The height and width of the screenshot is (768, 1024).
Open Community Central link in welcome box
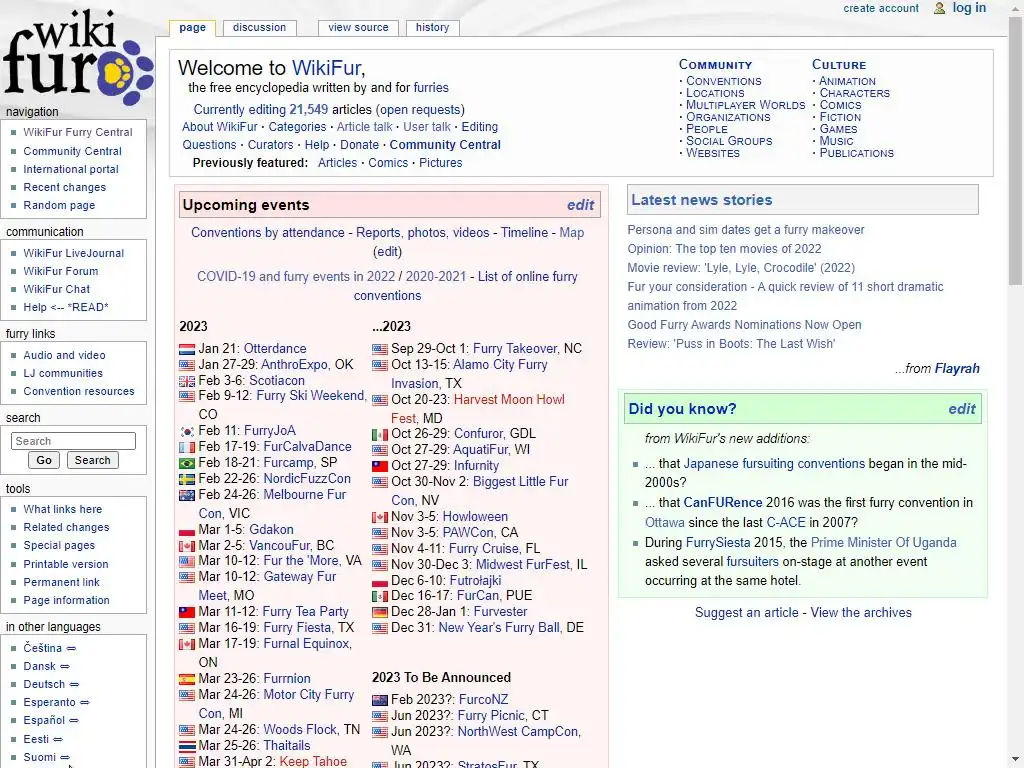click(x=445, y=145)
